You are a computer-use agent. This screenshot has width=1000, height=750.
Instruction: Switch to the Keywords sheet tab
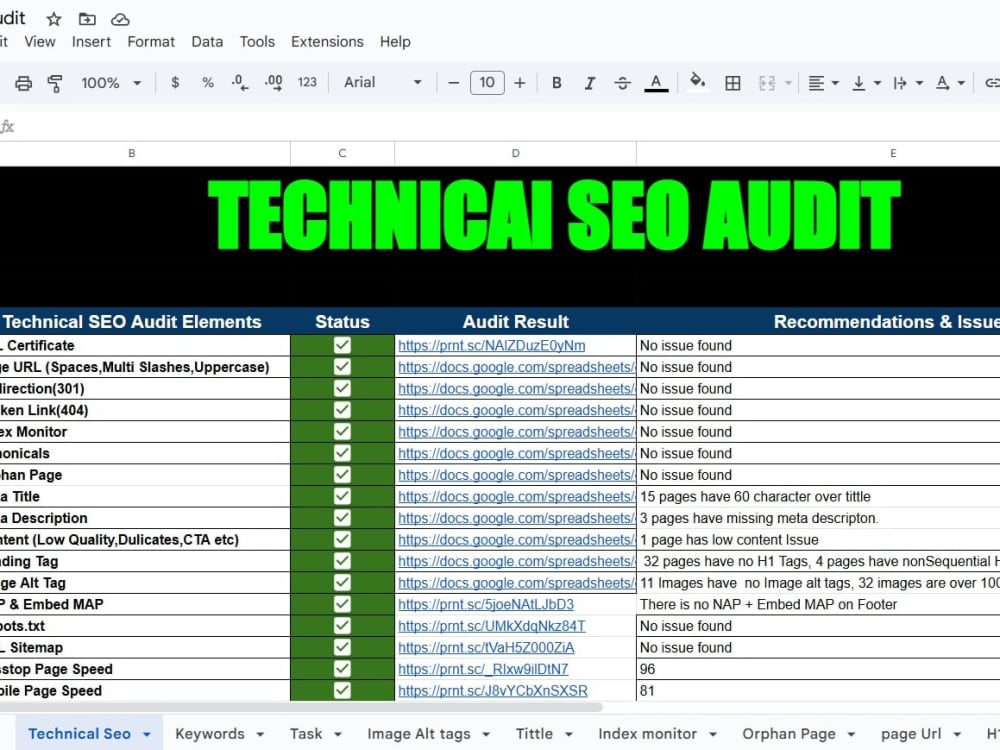point(210,734)
